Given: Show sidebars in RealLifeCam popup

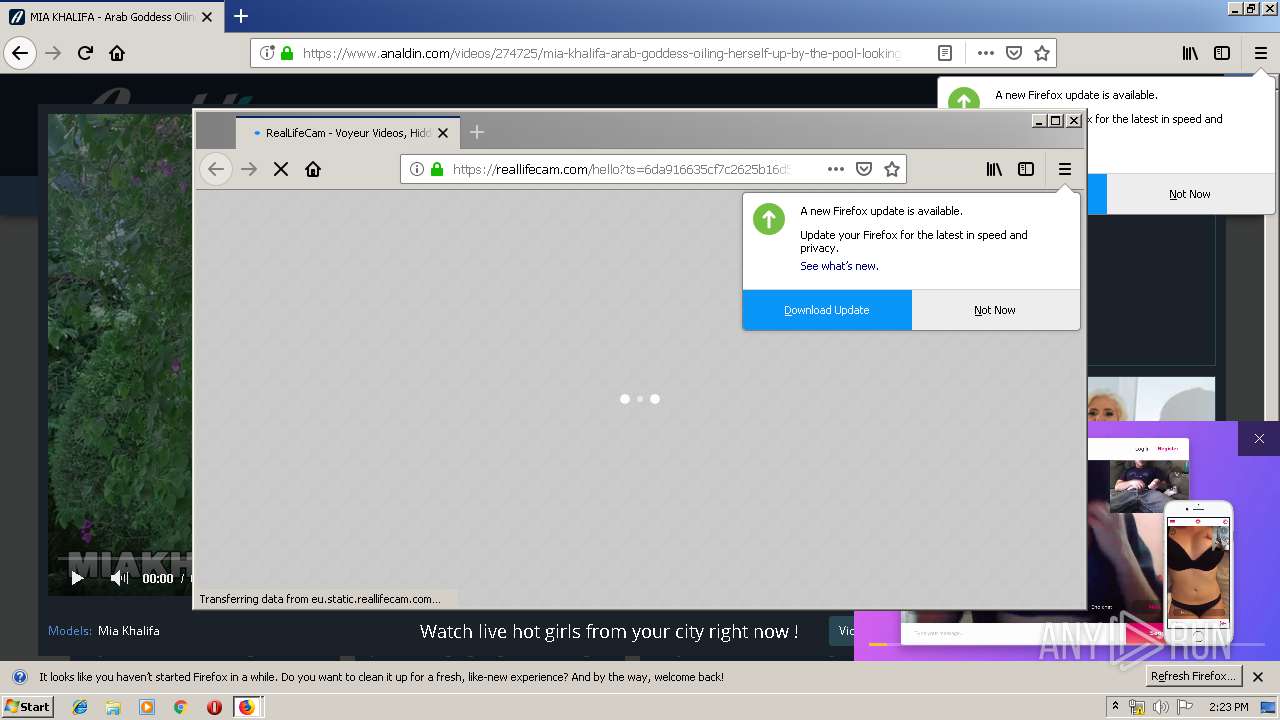Looking at the screenshot, I should pos(1026,169).
